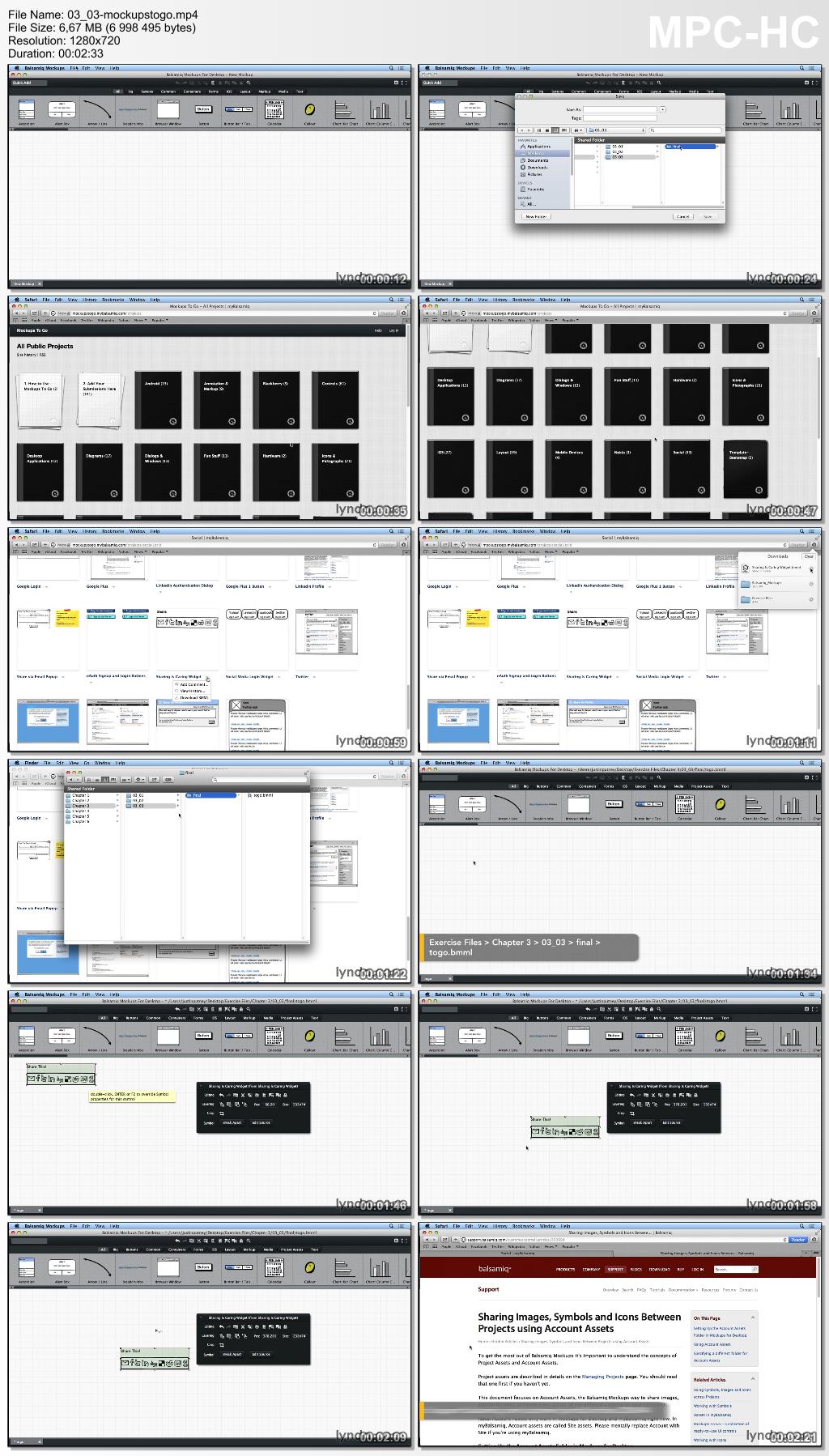This screenshot has width=829, height=1456.
Task: Open the Project Assets tab in the 00:01:34 frame
Action: [x=702, y=786]
